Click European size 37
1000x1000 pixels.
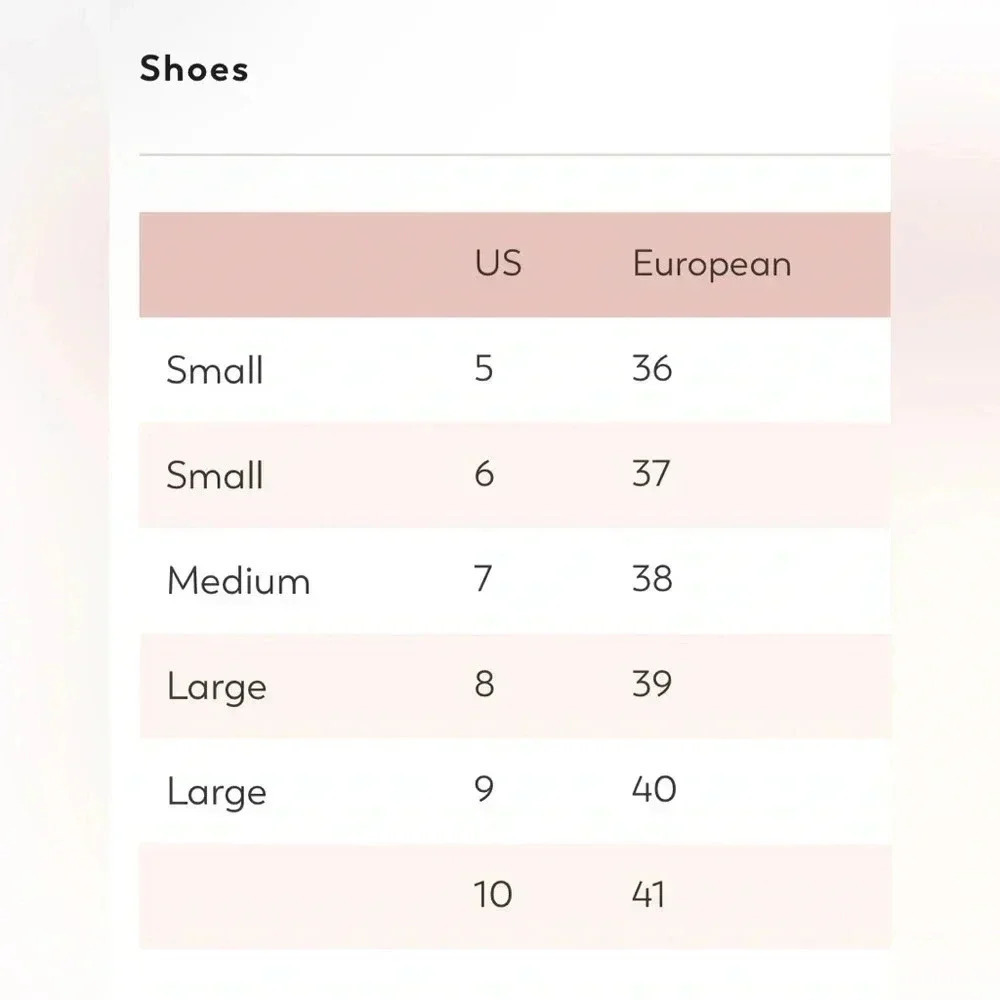tap(651, 474)
